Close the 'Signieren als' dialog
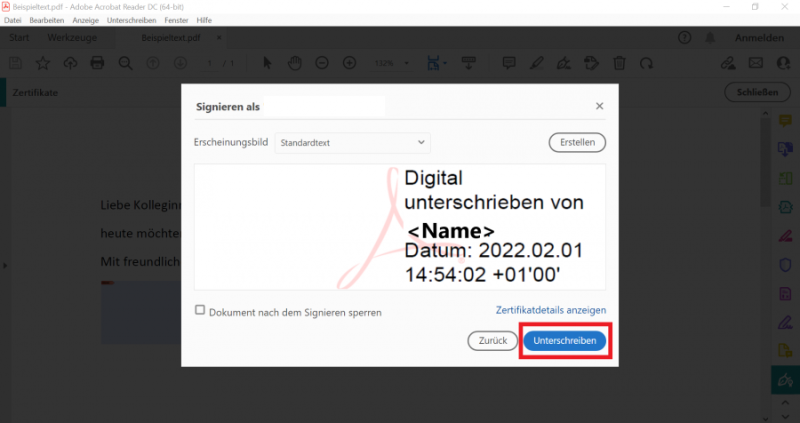The width and height of the screenshot is (800, 423). 599,106
